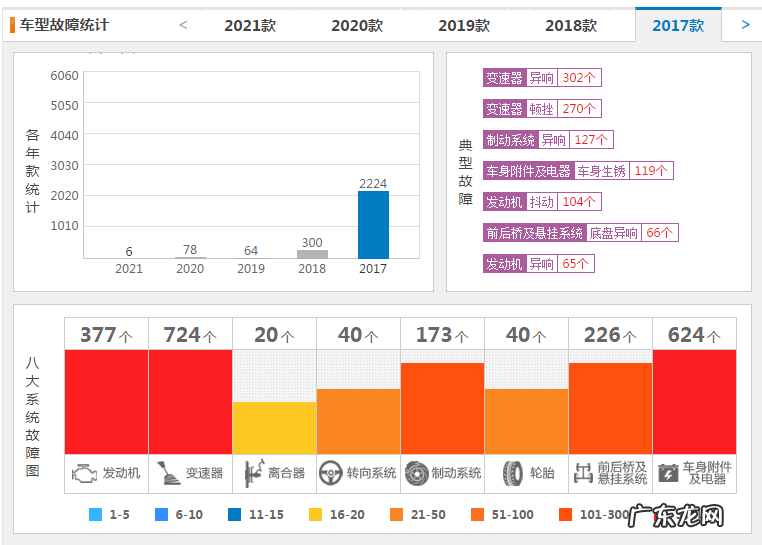
Task: Click the tire (轮胎) icon
Action: pyautogui.click(x=513, y=474)
